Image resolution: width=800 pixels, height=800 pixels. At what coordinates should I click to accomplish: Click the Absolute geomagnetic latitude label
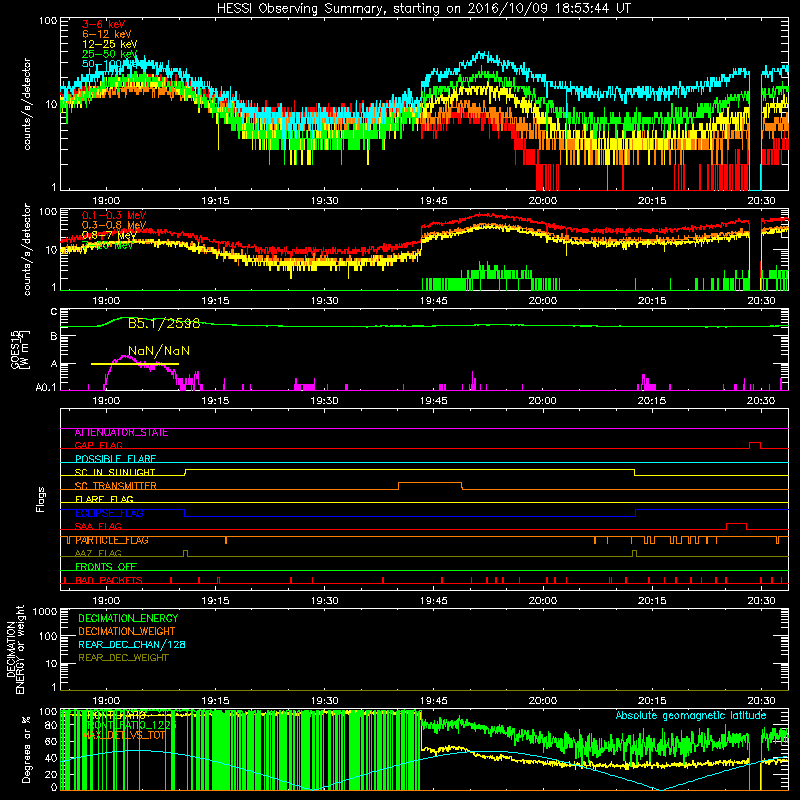coord(691,716)
